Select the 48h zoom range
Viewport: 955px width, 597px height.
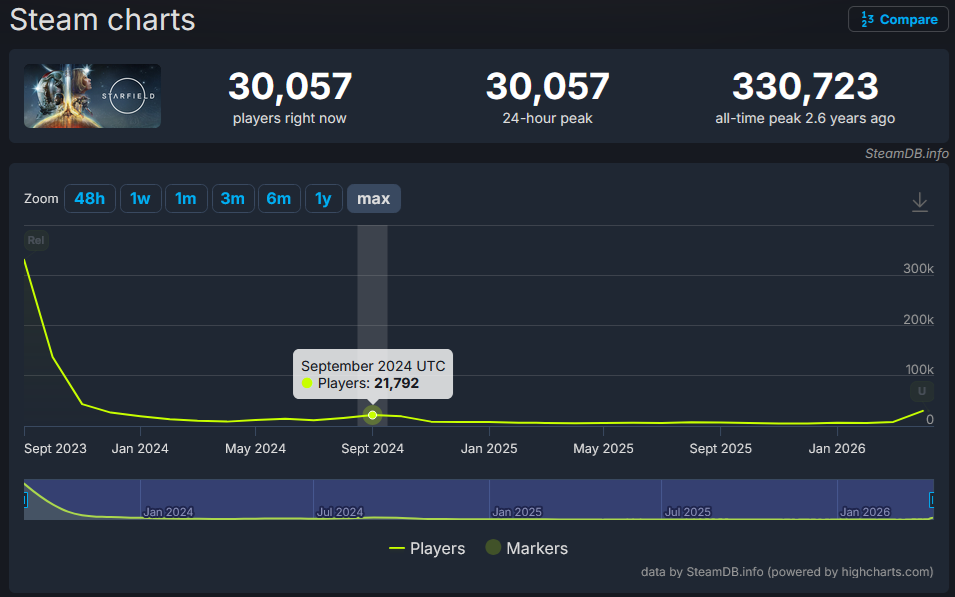coord(90,199)
